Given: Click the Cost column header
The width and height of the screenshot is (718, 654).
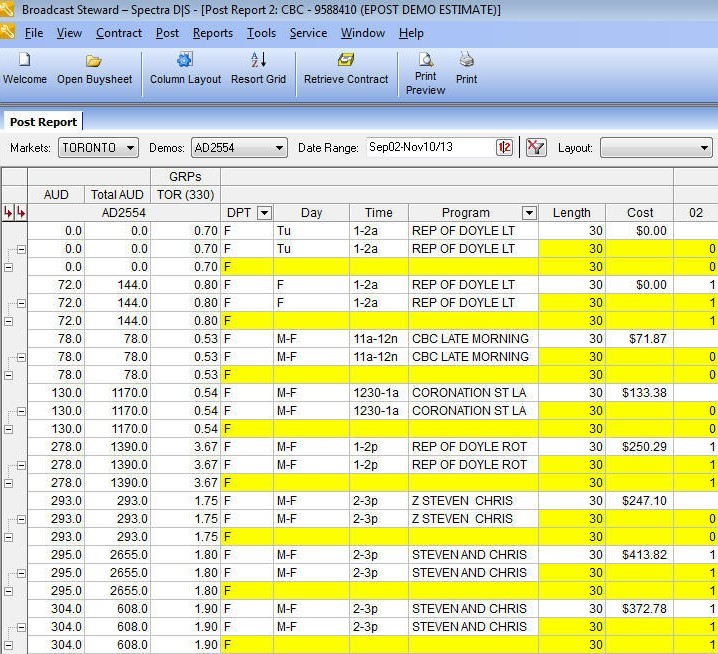Looking at the screenshot, I should point(640,213).
